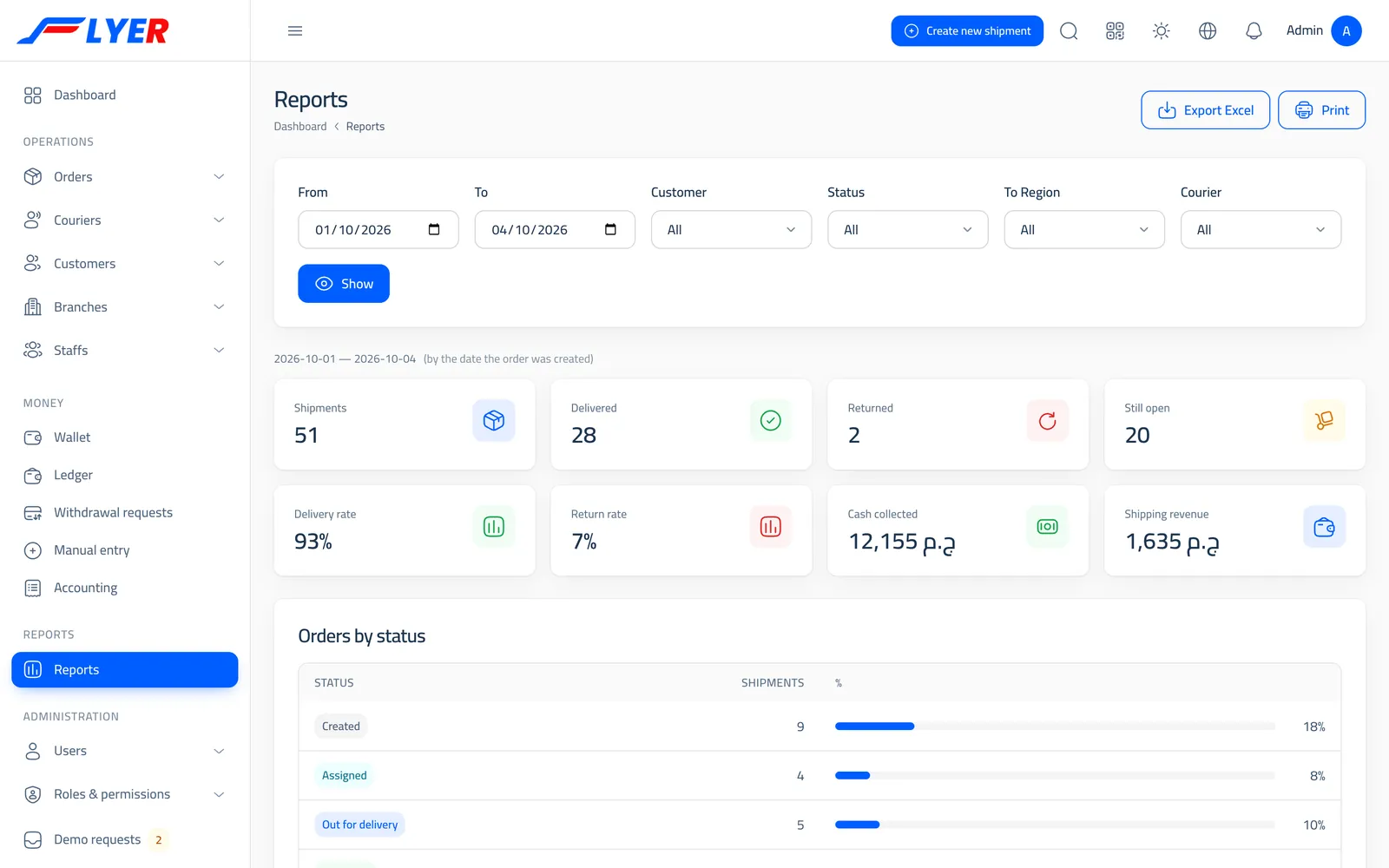Click the Flyer logo
The width and height of the screenshot is (1389, 868).
[93, 31]
